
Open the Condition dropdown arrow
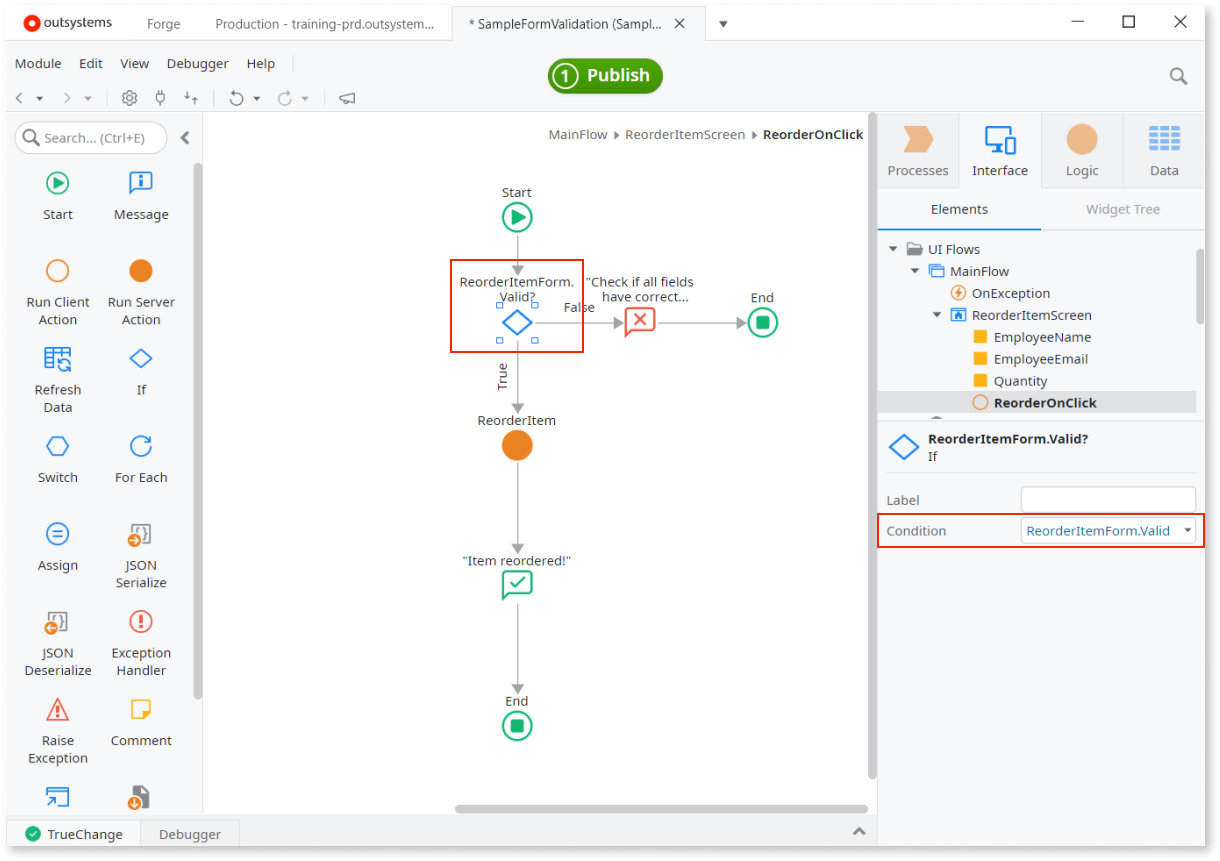pyautogui.click(x=1187, y=531)
